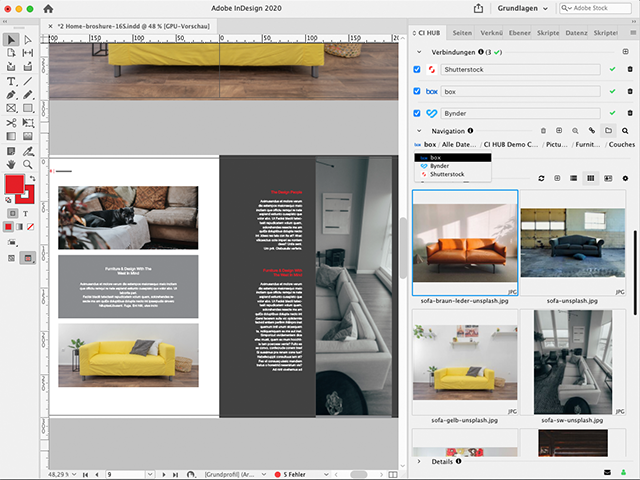Click the refresh icon above the thumbnails
This screenshot has width=640, height=480.
[x=542, y=178]
